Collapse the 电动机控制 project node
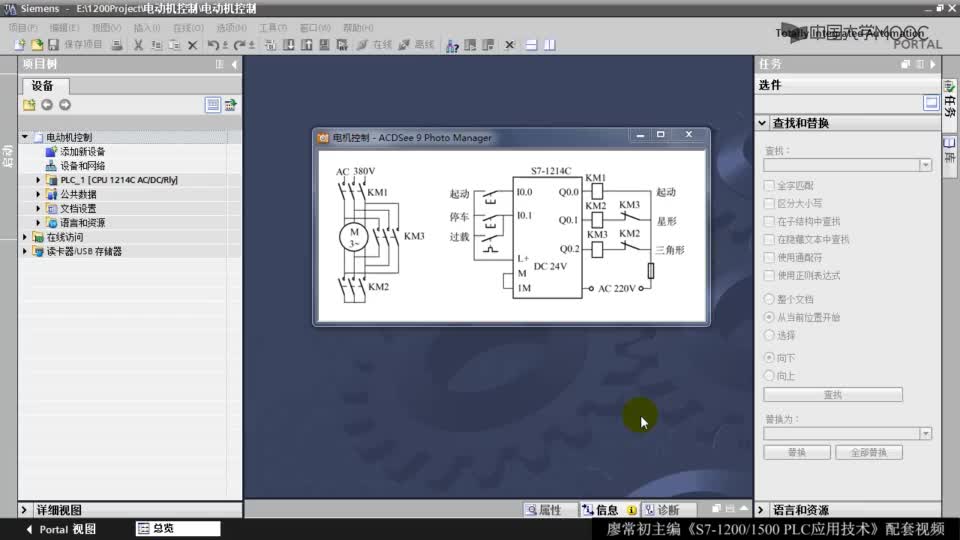Image resolution: width=960 pixels, height=540 pixels. click(24, 137)
